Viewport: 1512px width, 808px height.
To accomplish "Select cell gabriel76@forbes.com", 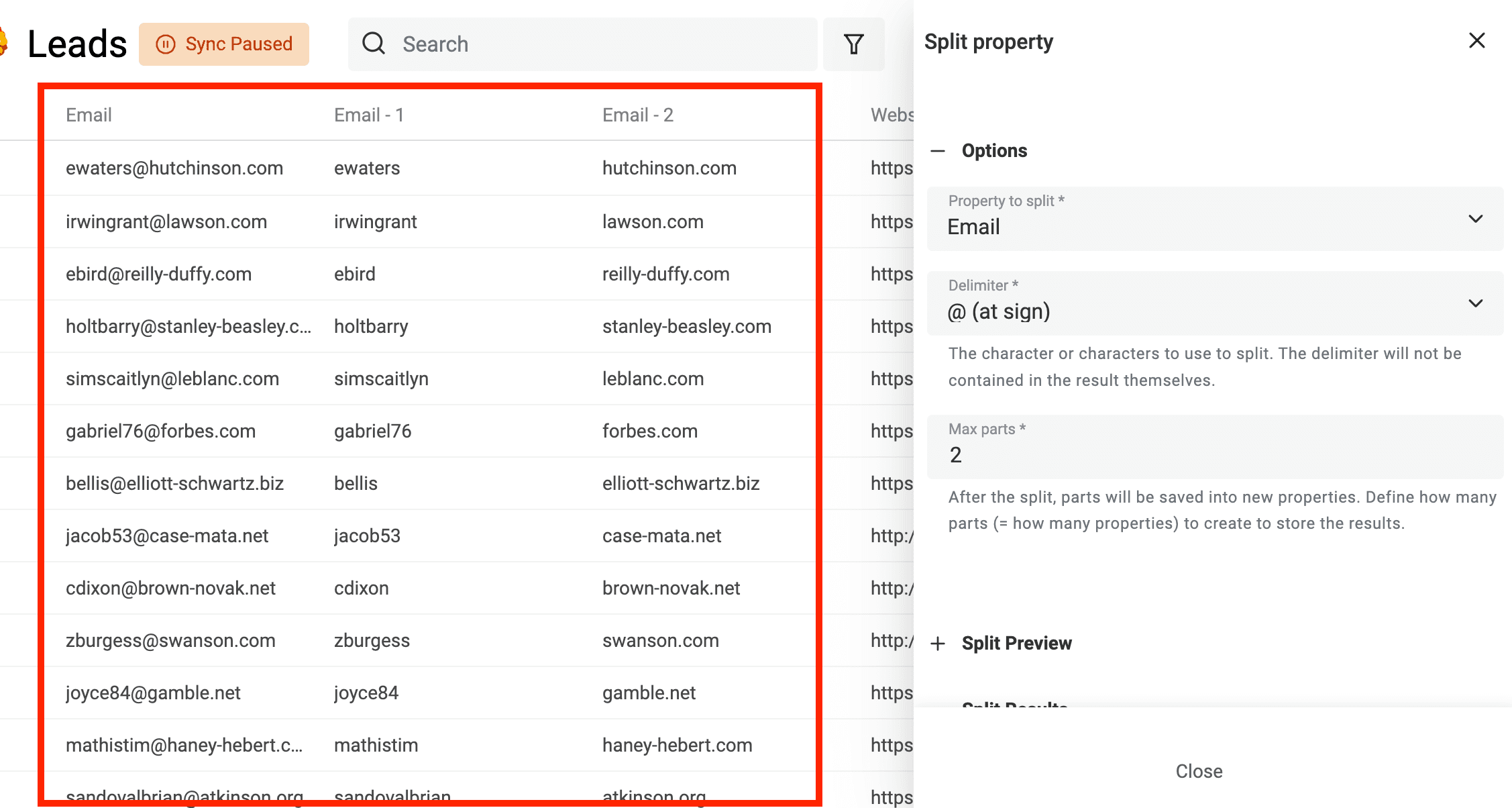I will click(160, 432).
